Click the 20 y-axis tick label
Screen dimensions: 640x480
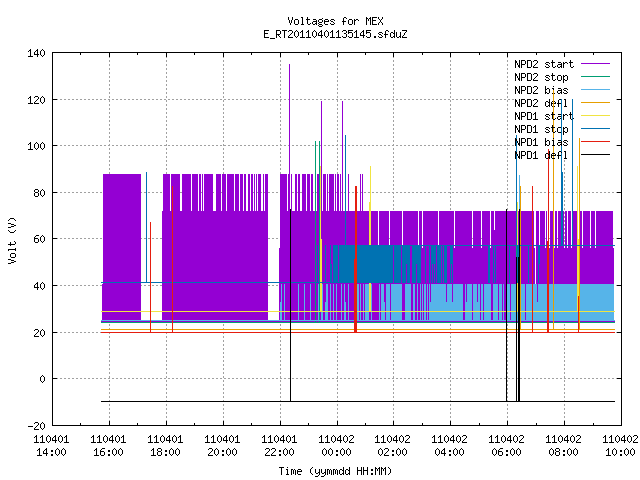[x=39, y=333]
